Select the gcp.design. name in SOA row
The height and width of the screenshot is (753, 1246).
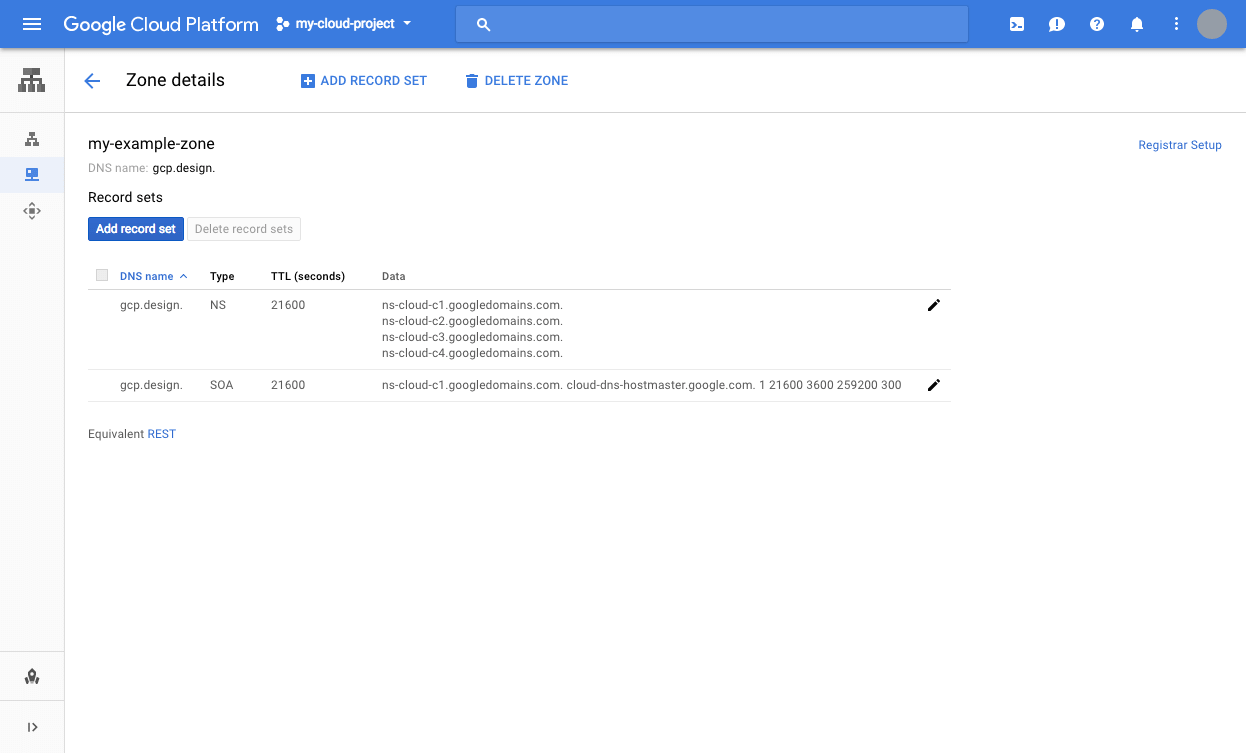pos(151,385)
